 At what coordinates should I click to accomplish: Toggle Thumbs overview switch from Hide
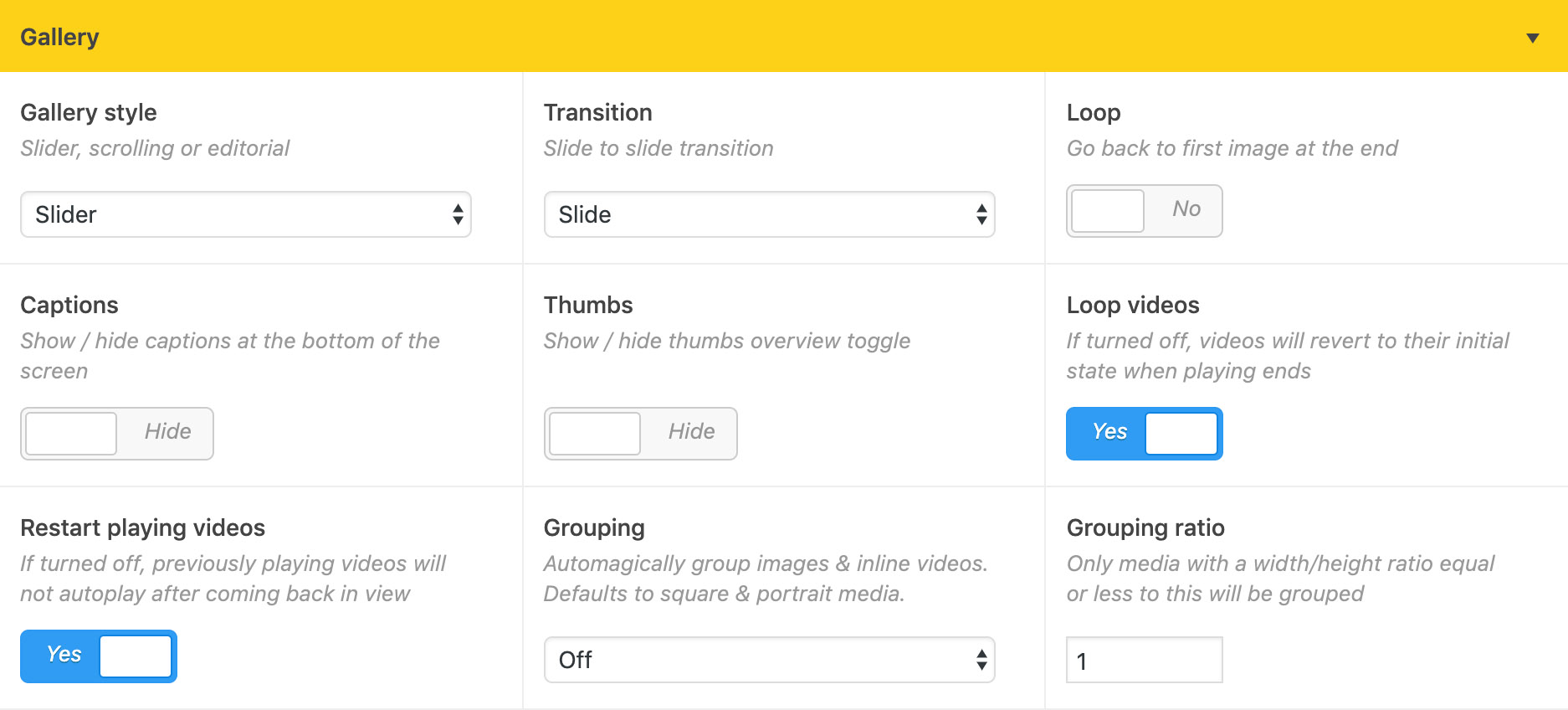[x=640, y=434]
